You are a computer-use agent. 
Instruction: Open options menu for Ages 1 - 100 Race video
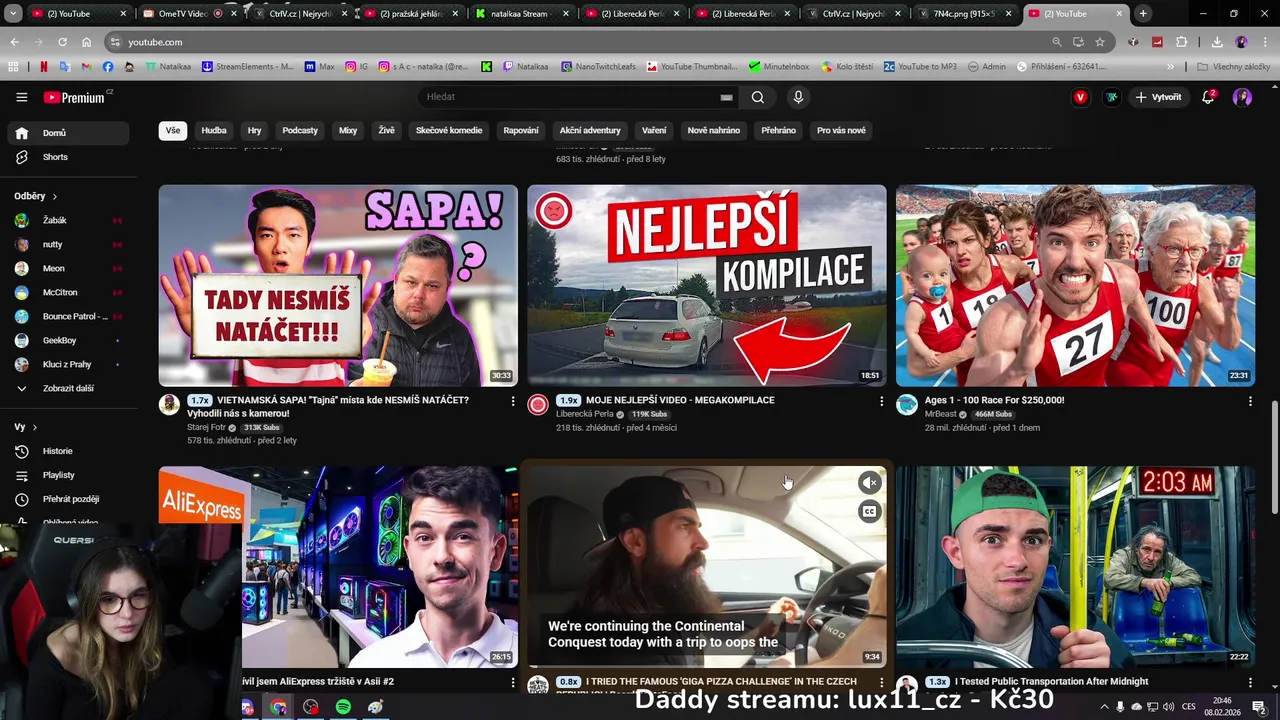pyautogui.click(x=1250, y=401)
